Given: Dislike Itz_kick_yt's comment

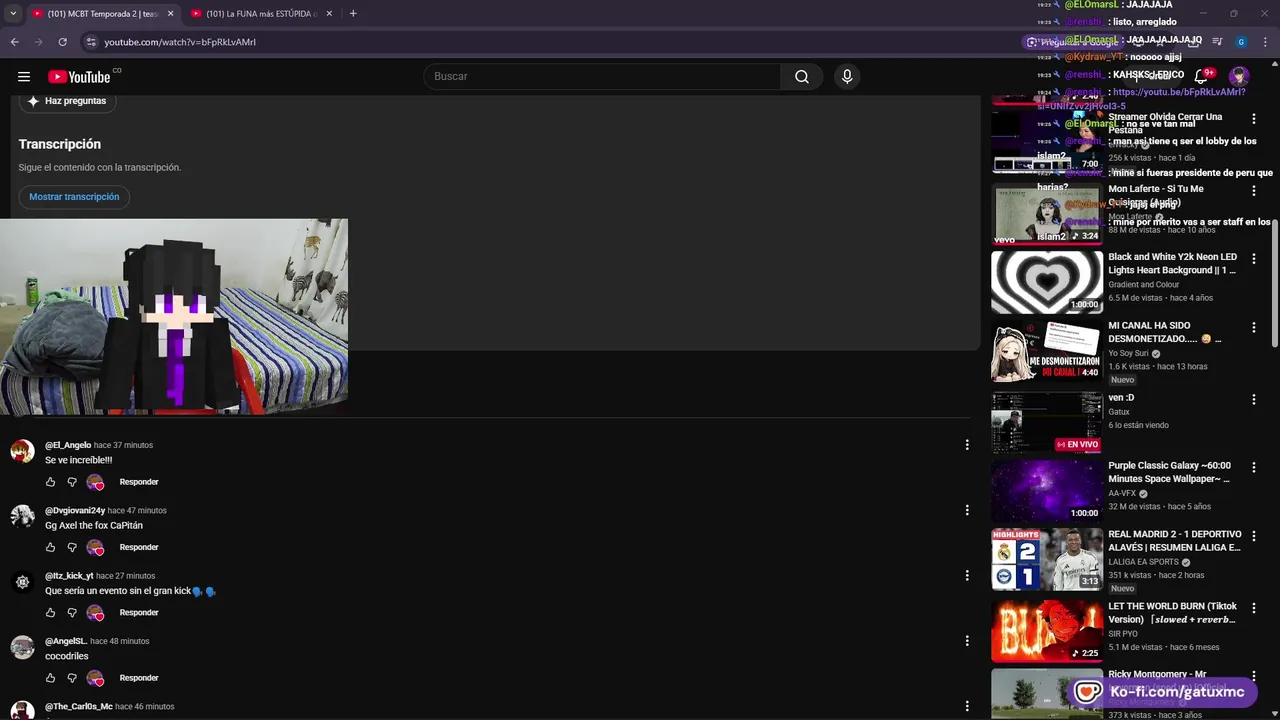Looking at the screenshot, I should pyautogui.click(x=72, y=612).
